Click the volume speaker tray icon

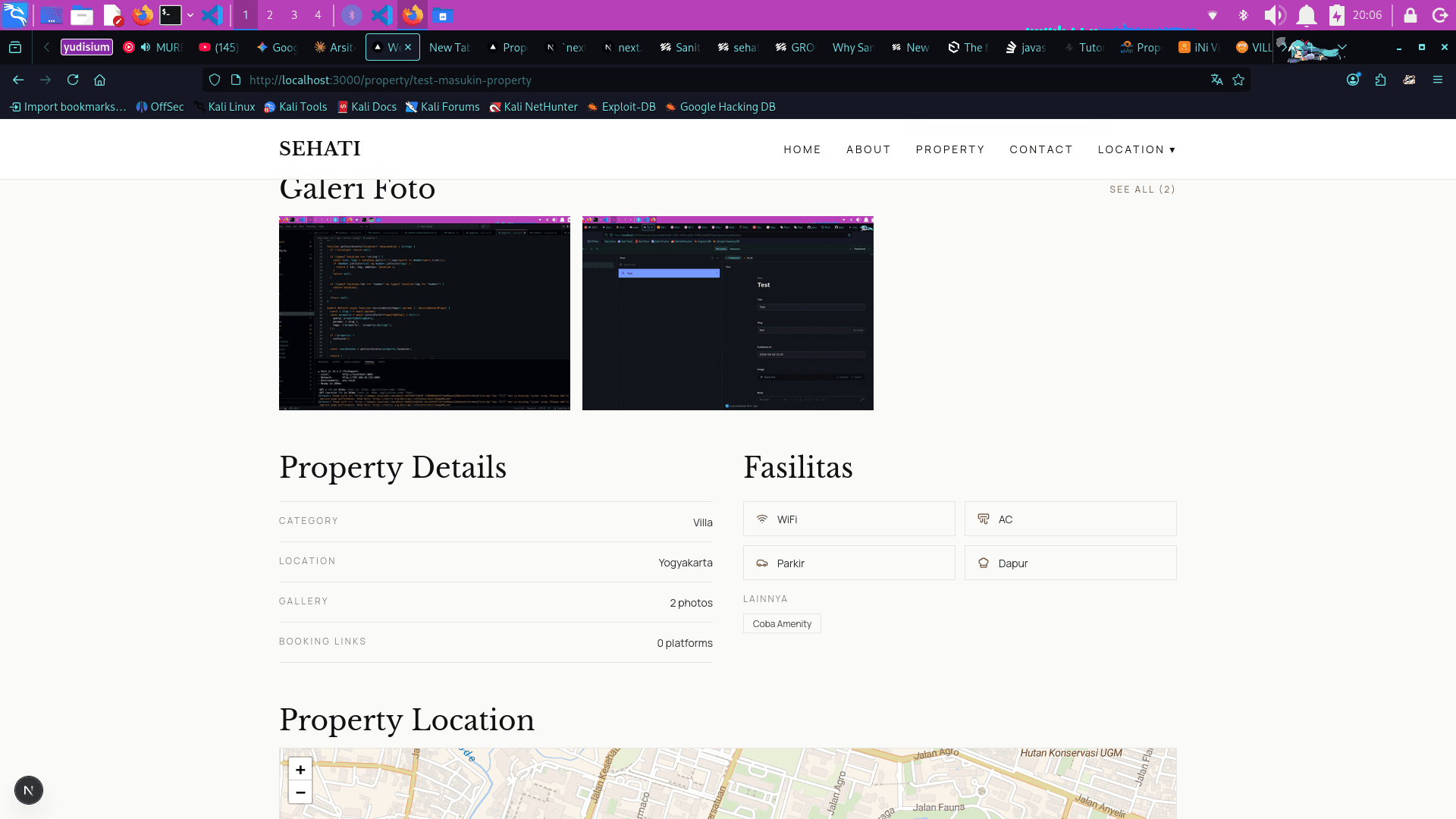click(x=1275, y=14)
